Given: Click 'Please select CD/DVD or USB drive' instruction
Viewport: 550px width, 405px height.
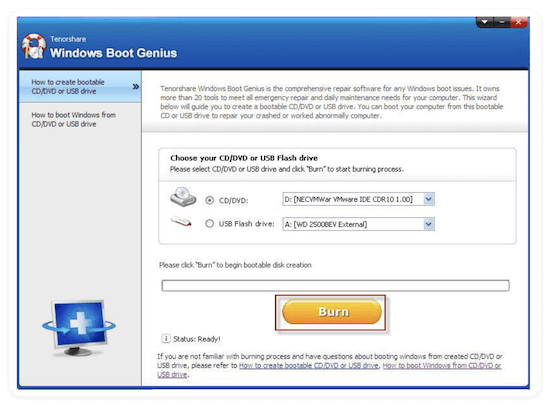Looking at the screenshot, I should point(287,169).
